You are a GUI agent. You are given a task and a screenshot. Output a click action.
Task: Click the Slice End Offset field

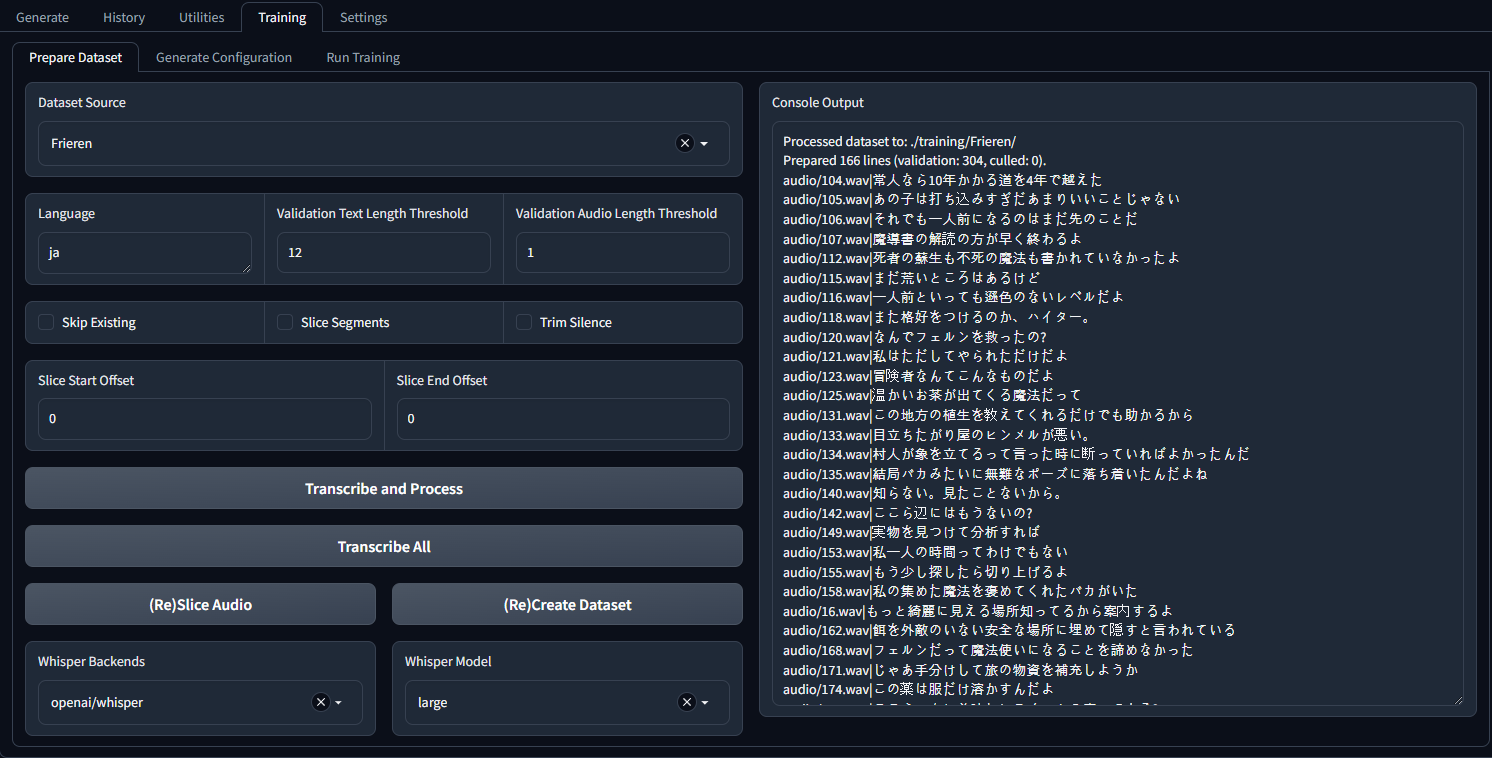click(x=563, y=419)
